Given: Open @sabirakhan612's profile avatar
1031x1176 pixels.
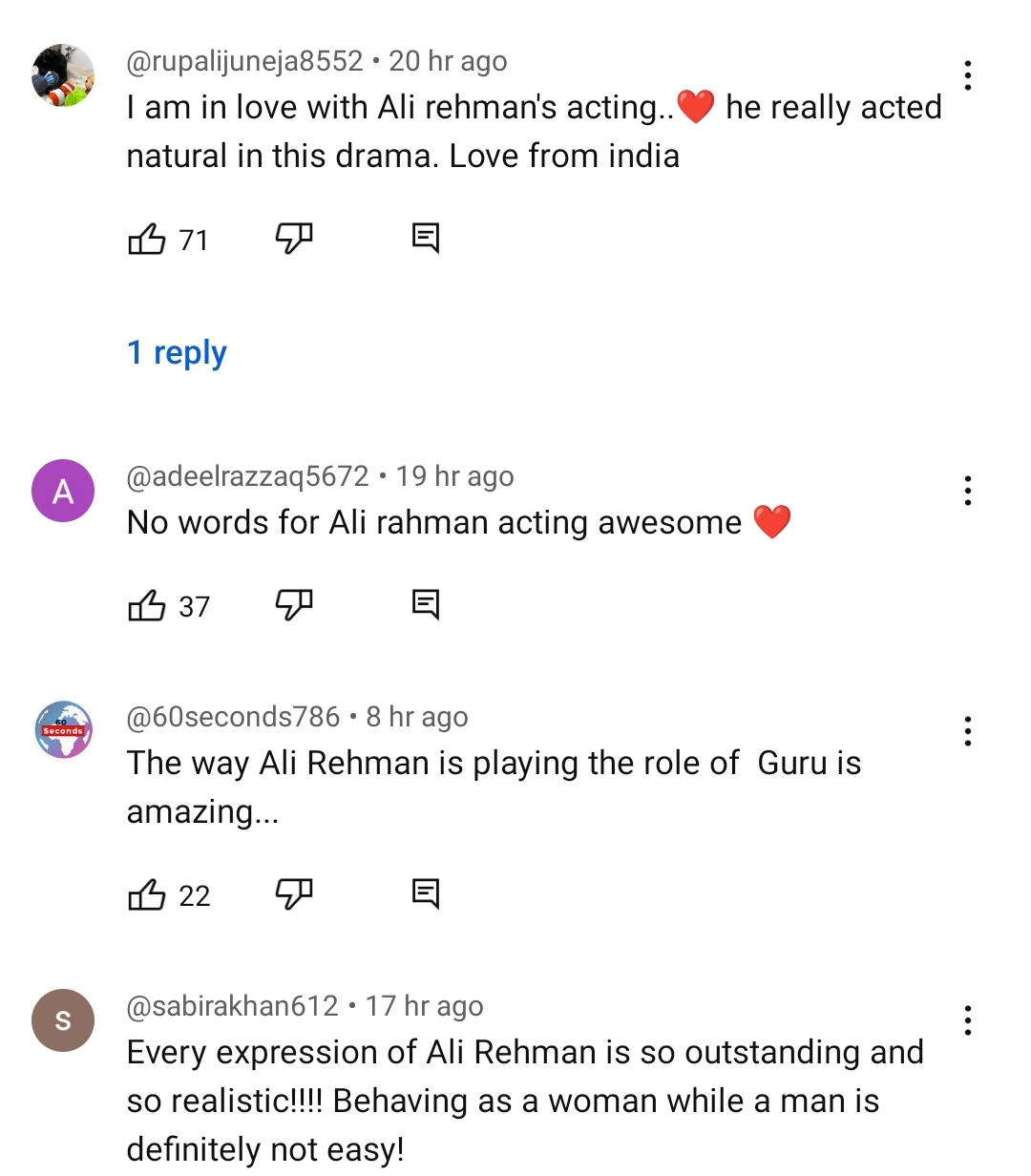Looking at the screenshot, I should (x=63, y=1019).
